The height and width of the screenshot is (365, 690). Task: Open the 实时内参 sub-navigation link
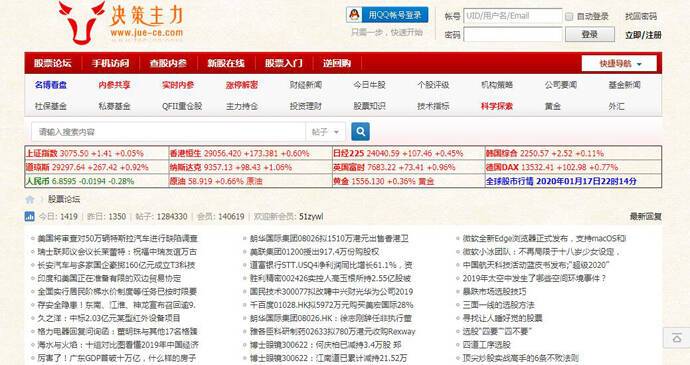click(x=178, y=85)
